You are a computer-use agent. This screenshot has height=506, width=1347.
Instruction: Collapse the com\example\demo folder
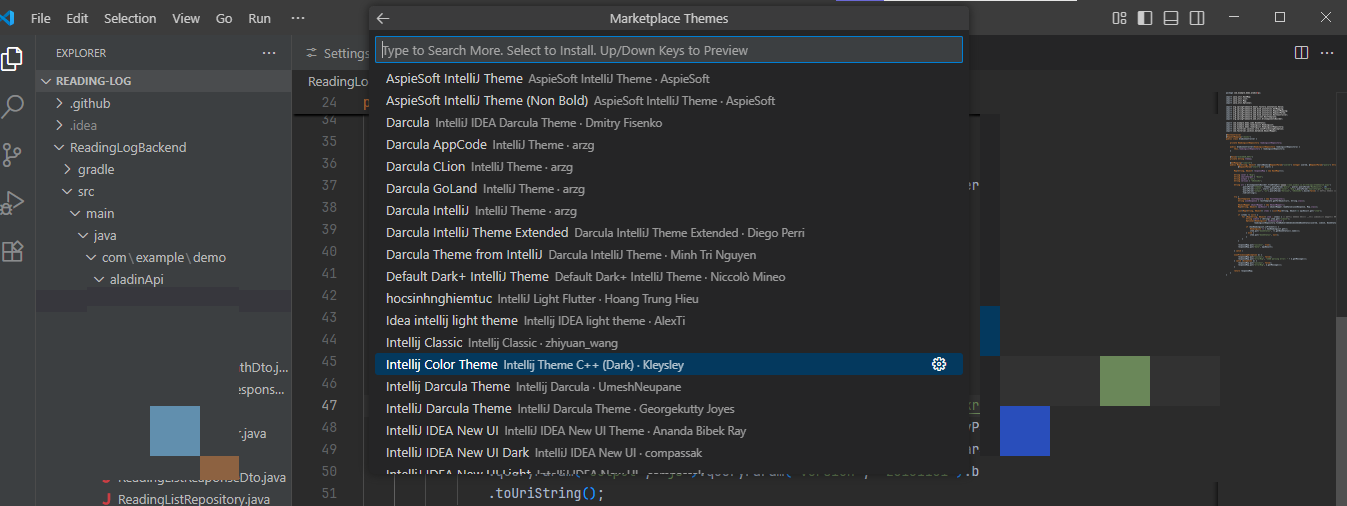click(x=163, y=257)
